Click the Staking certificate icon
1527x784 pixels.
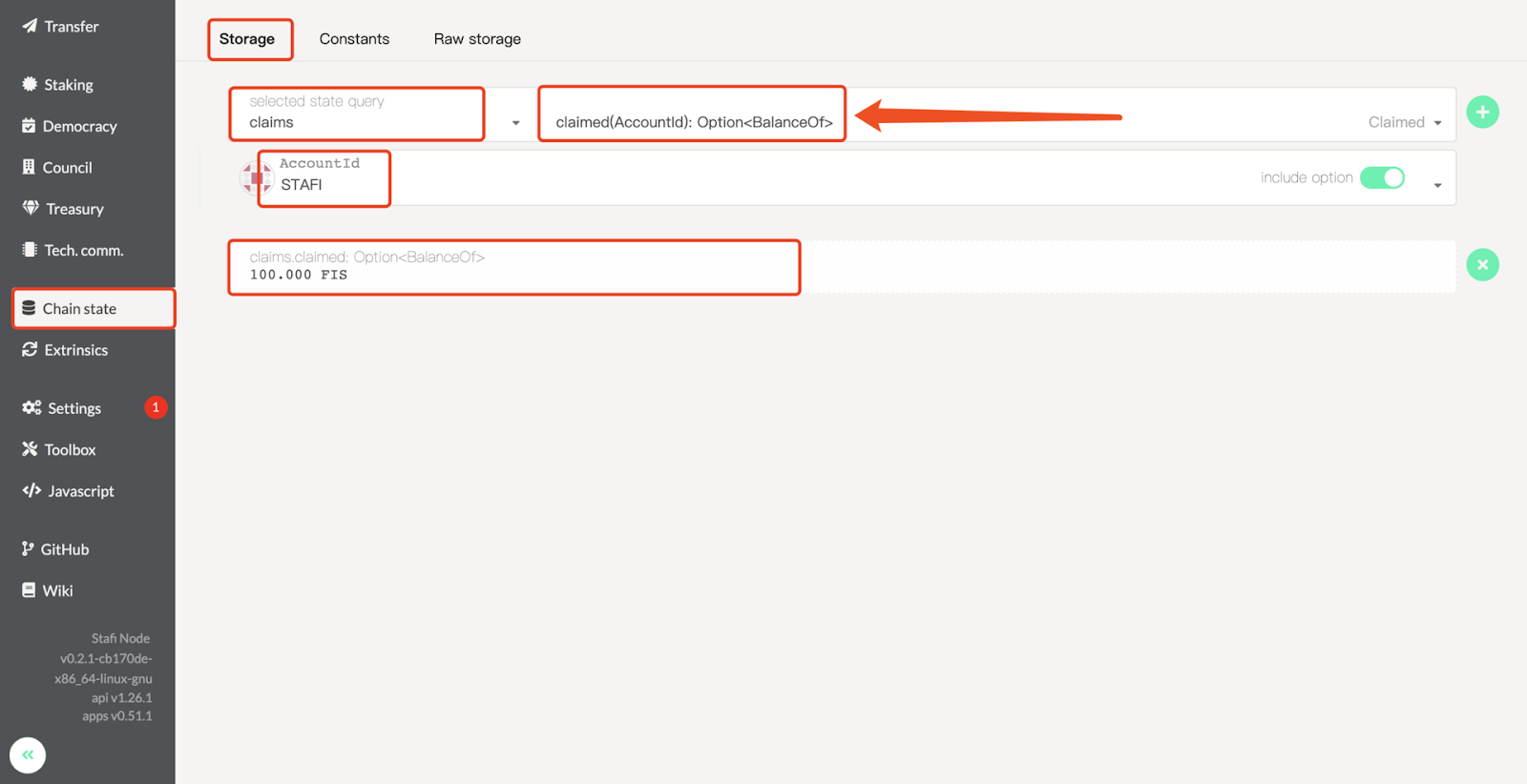click(30, 84)
